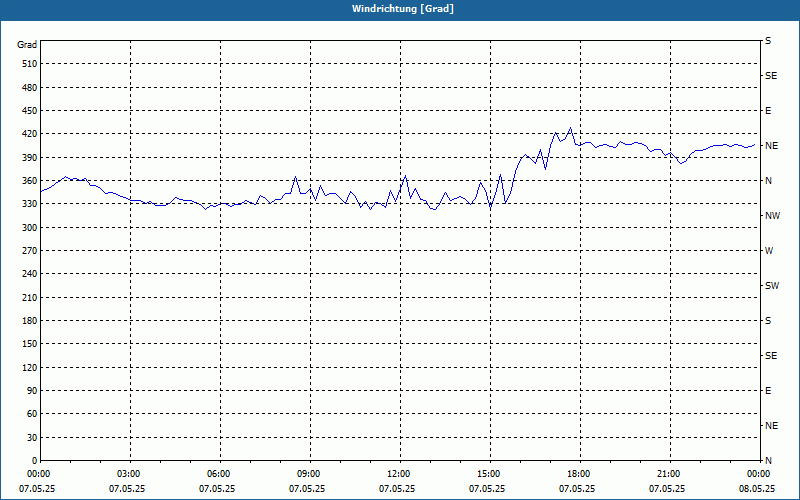Viewport: 800px width, 500px height.
Task: Click the 120 y-axis value
Action: [30, 367]
